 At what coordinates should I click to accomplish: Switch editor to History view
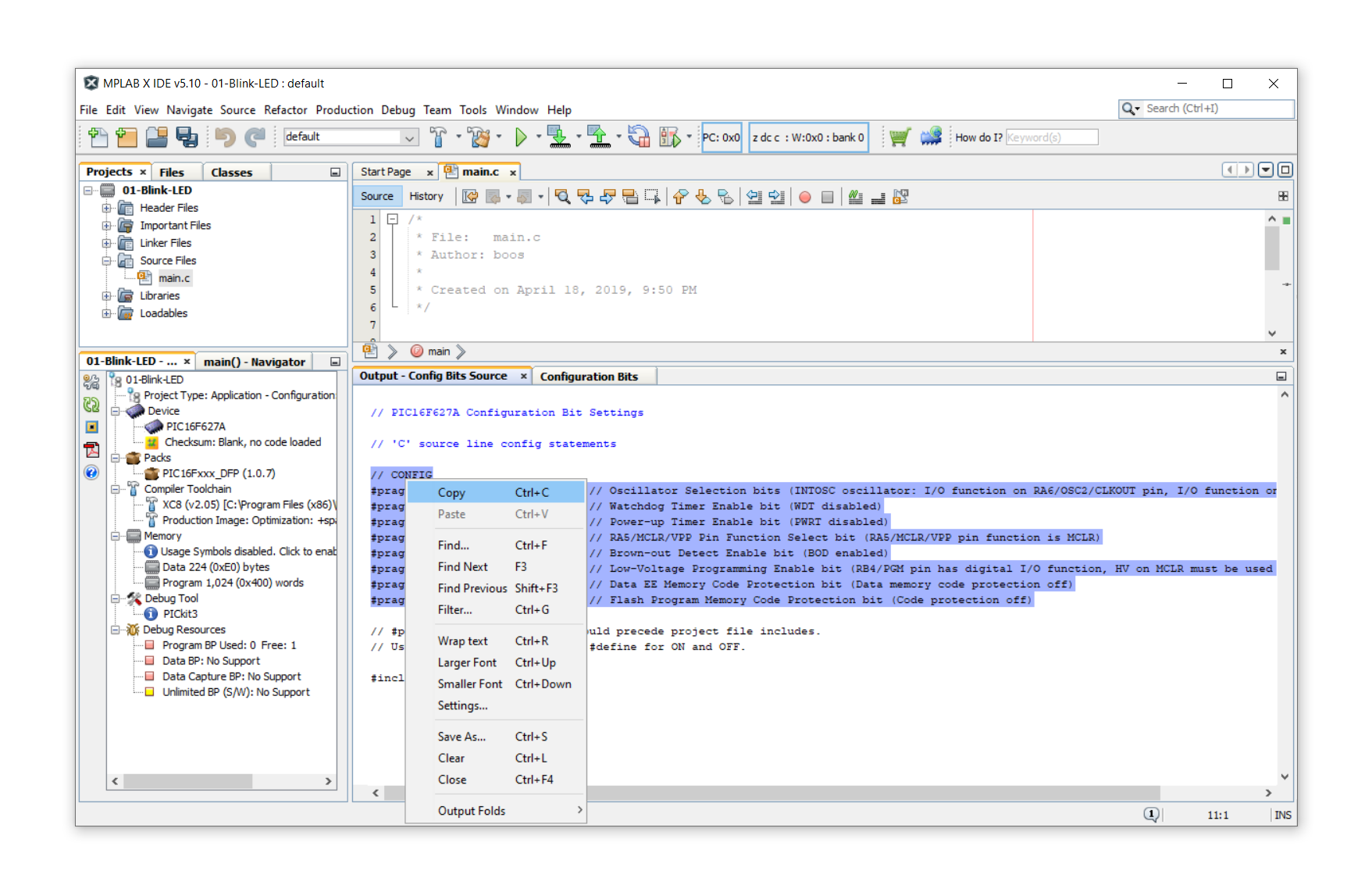pos(426,197)
